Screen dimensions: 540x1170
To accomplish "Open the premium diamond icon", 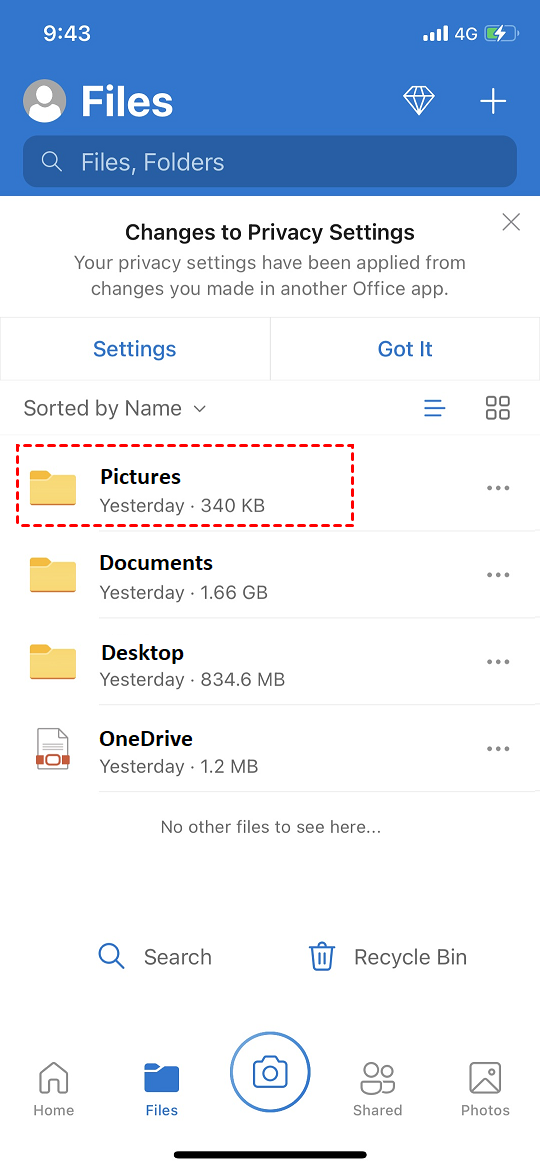I will (x=419, y=101).
